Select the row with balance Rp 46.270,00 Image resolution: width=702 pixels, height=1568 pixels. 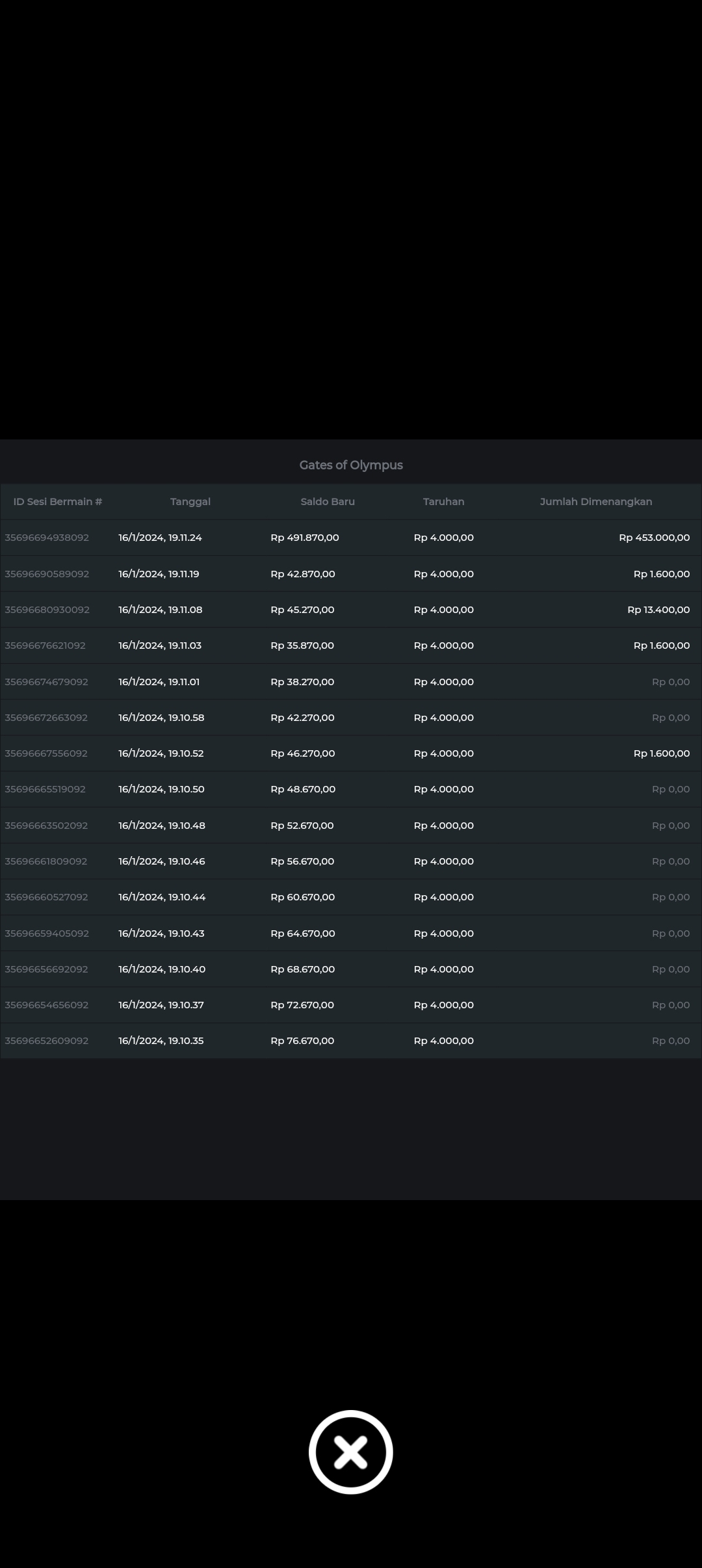pyautogui.click(x=303, y=753)
